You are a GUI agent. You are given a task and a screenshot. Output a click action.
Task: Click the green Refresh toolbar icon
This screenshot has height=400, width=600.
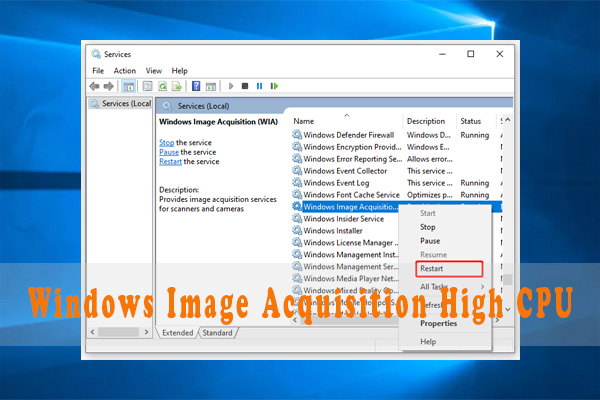[163, 86]
